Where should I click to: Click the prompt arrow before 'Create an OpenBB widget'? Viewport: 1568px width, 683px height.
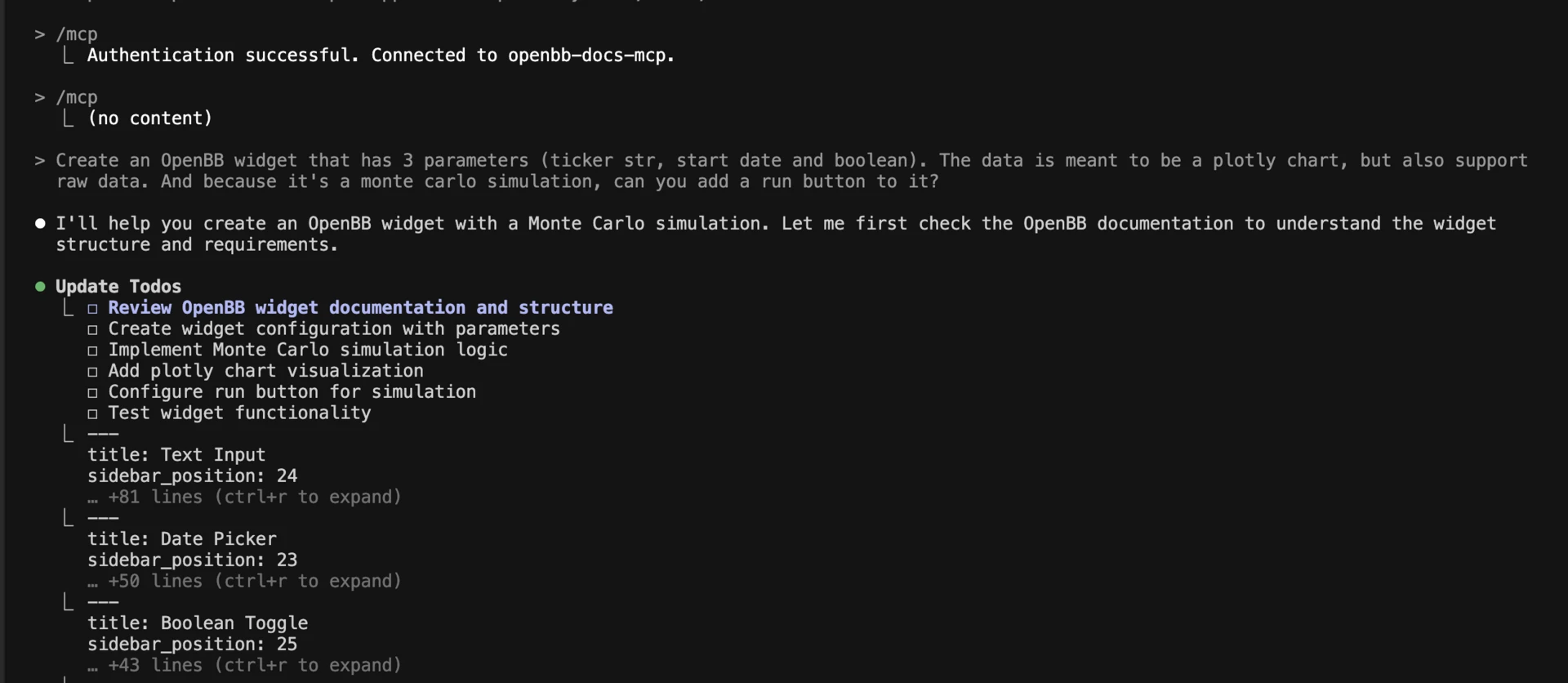click(39, 161)
